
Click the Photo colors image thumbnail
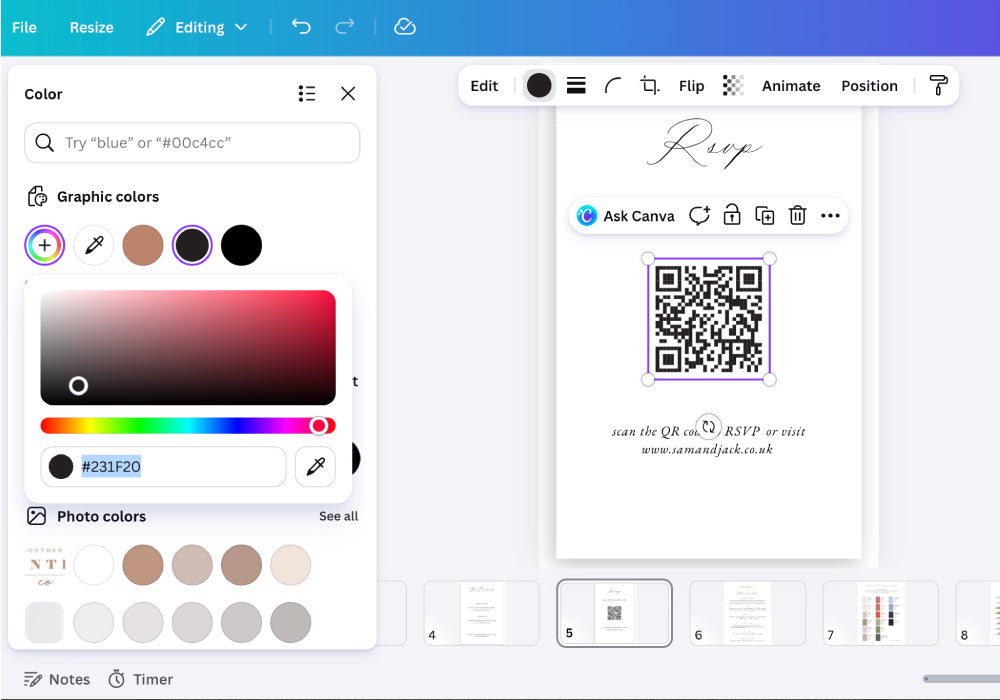[x=45, y=565]
